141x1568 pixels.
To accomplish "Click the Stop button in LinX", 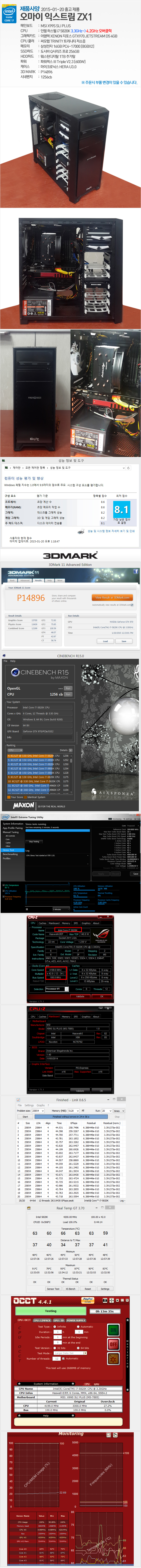I will [117, 1117].
